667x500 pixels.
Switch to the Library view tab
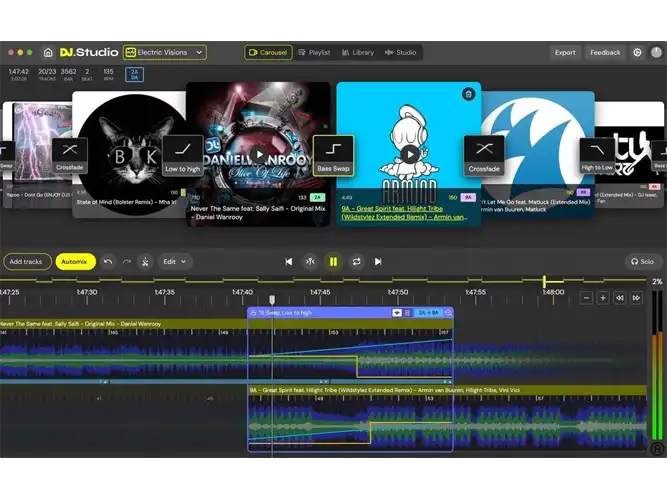358,52
